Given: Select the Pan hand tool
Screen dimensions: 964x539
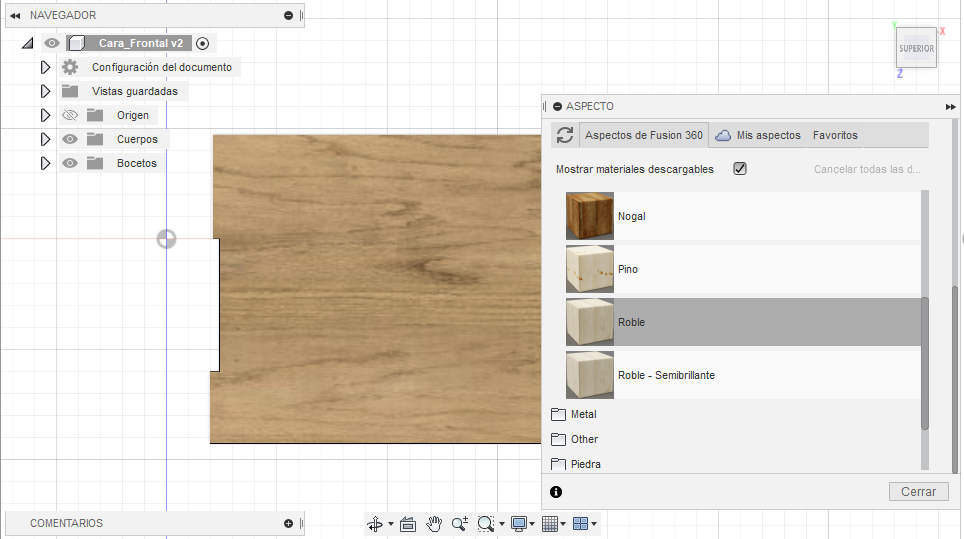Looking at the screenshot, I should click(434, 524).
